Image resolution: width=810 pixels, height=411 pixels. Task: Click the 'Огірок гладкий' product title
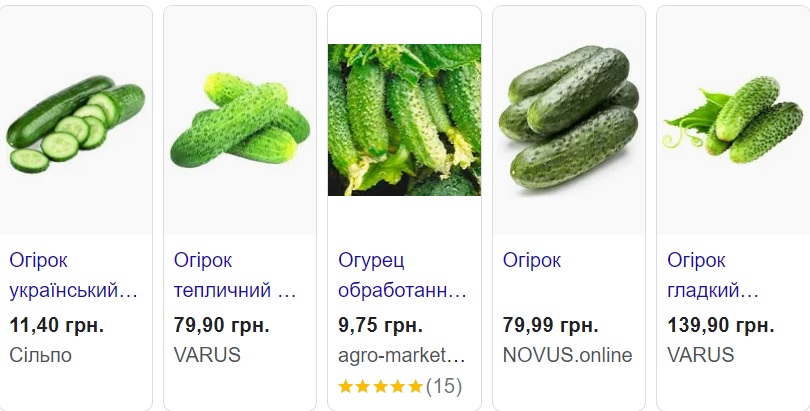[714, 276]
